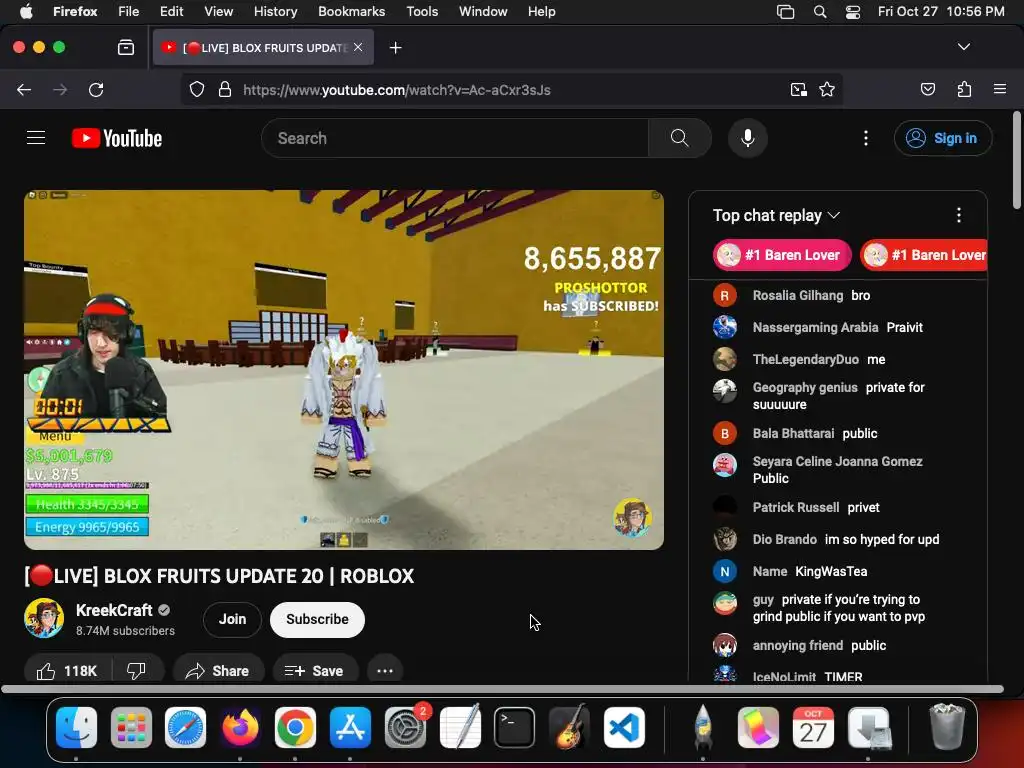Open the KreekCraft channel name link

[x=114, y=610]
